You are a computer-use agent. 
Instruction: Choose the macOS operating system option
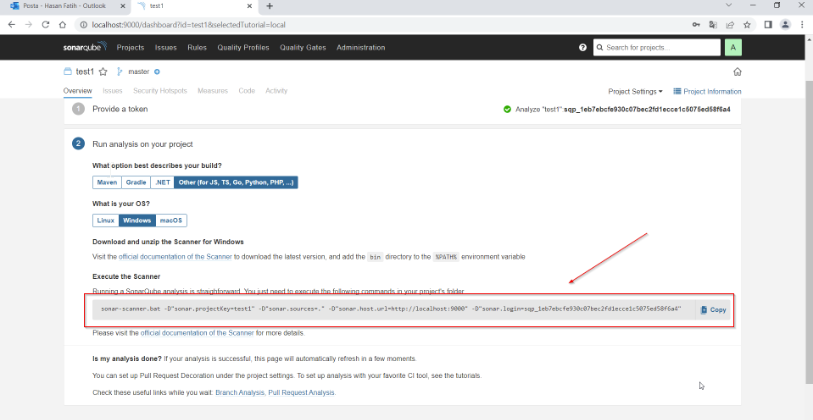(171, 220)
